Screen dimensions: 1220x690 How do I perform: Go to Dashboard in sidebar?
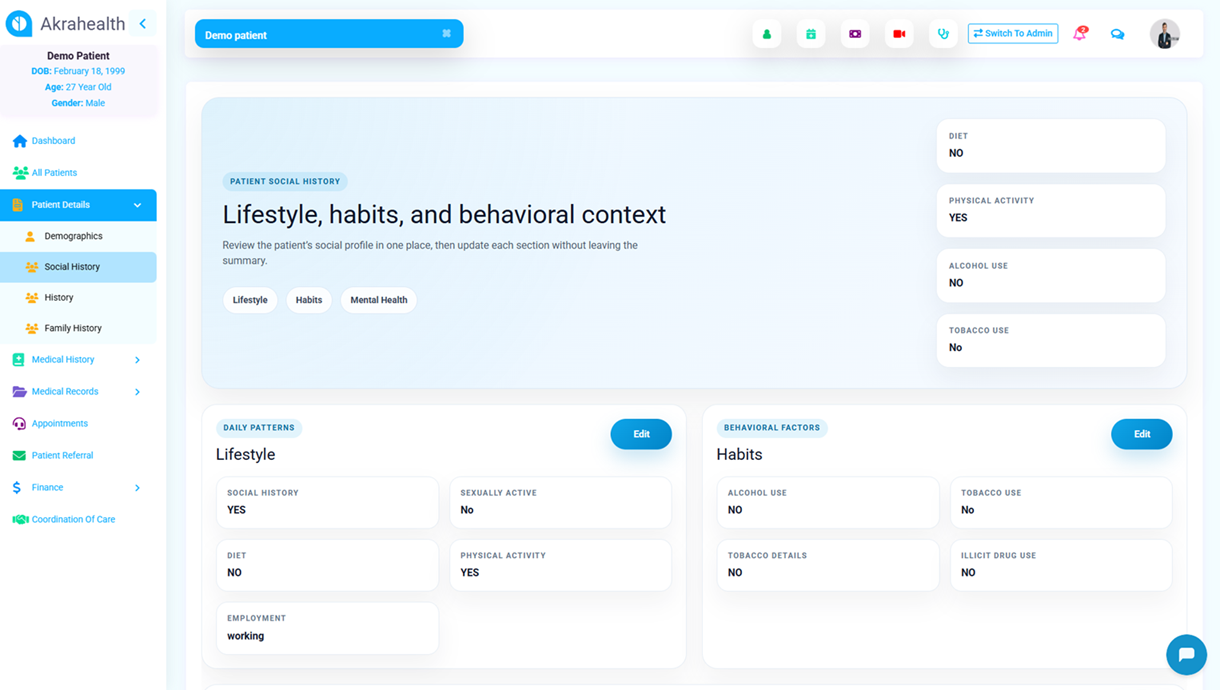(x=53, y=141)
